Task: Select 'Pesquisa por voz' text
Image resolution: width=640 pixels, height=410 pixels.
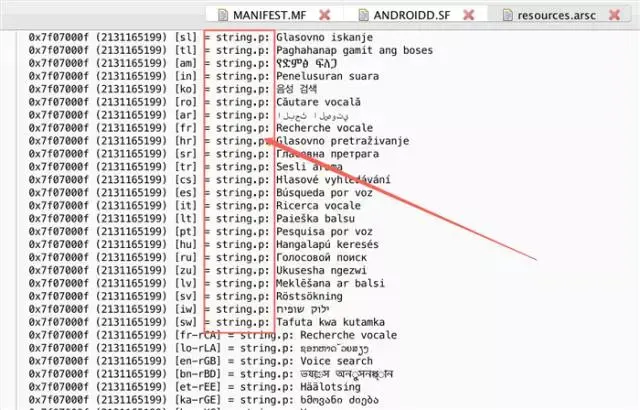Action: tap(324, 232)
